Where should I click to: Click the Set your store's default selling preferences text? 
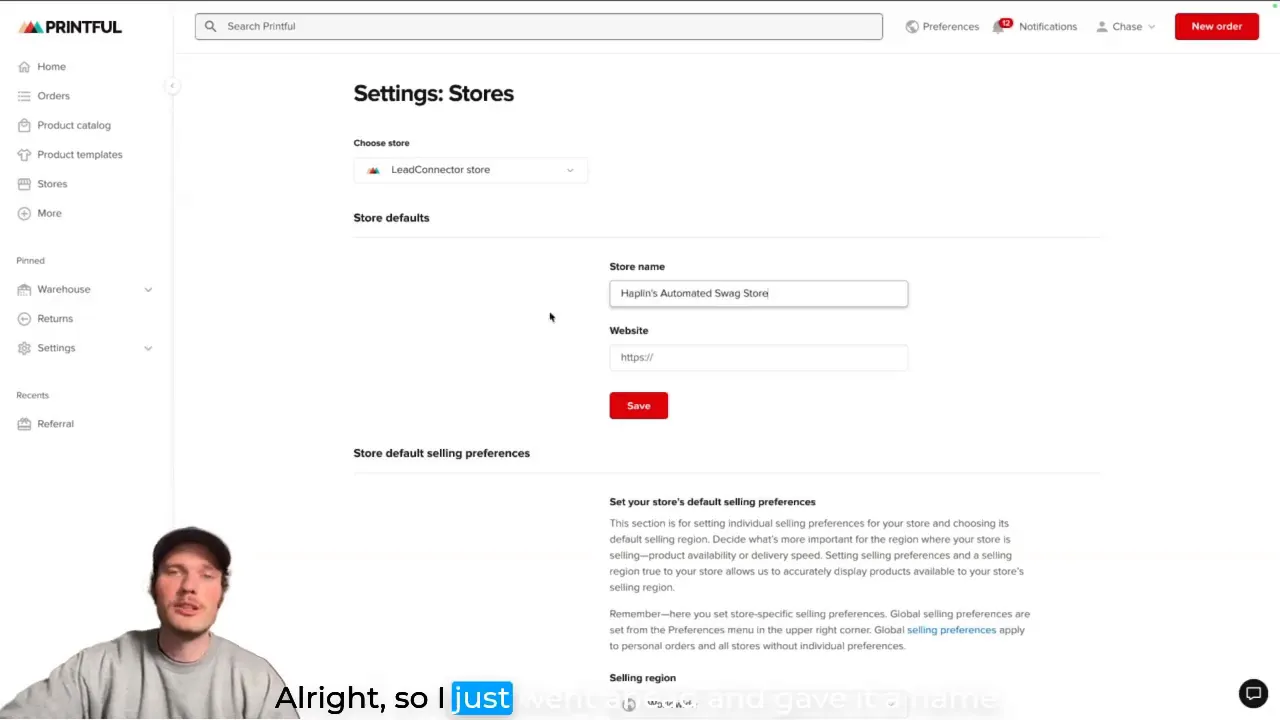click(x=712, y=502)
